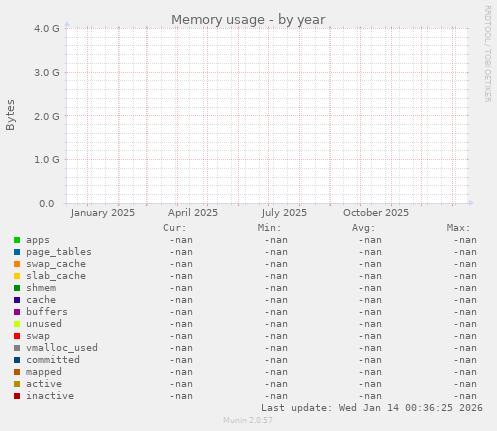Viewport: 497px width, 431px height.
Task: Click the 'active' legend label
Action: [x=44, y=384]
